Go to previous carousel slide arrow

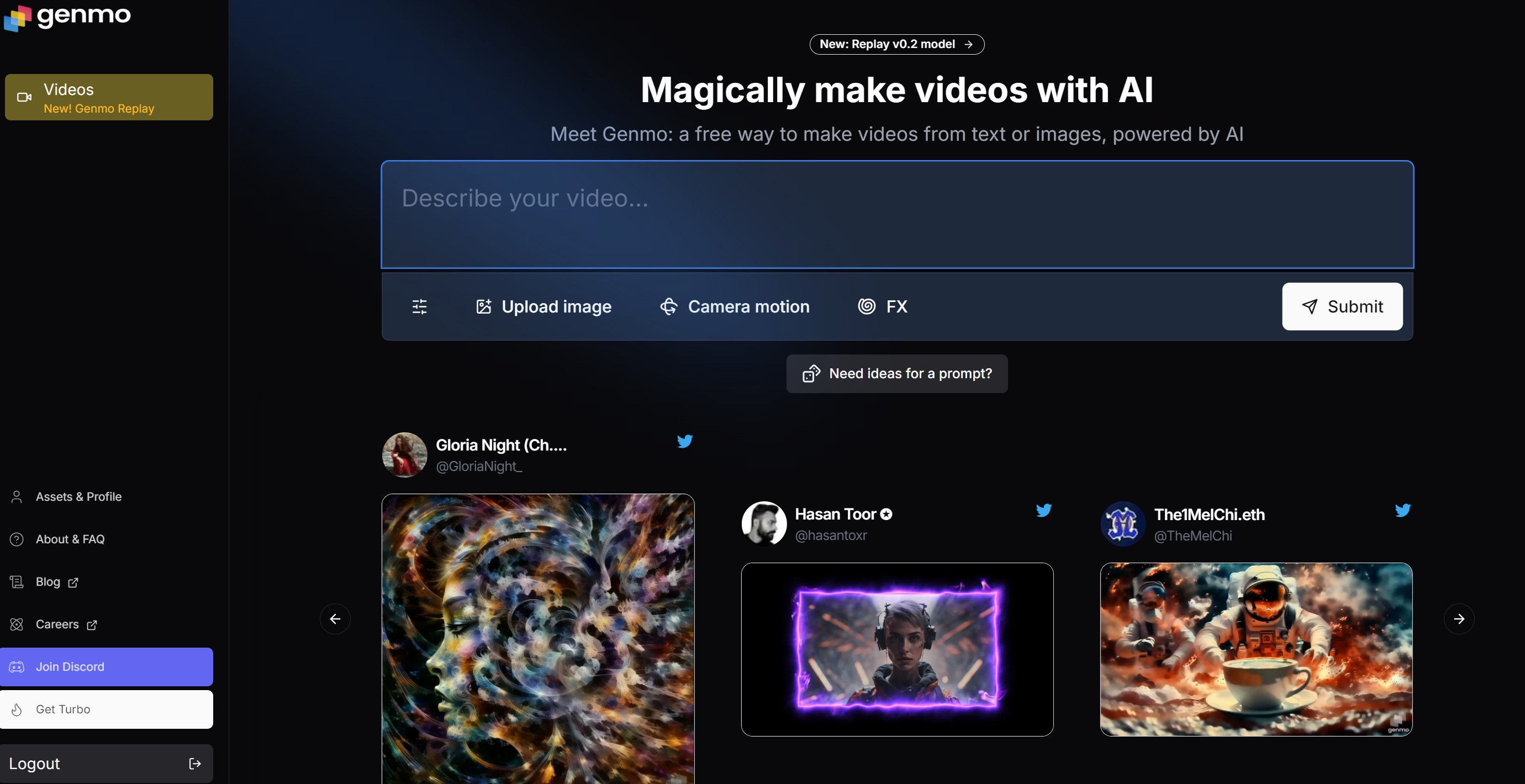tap(335, 619)
